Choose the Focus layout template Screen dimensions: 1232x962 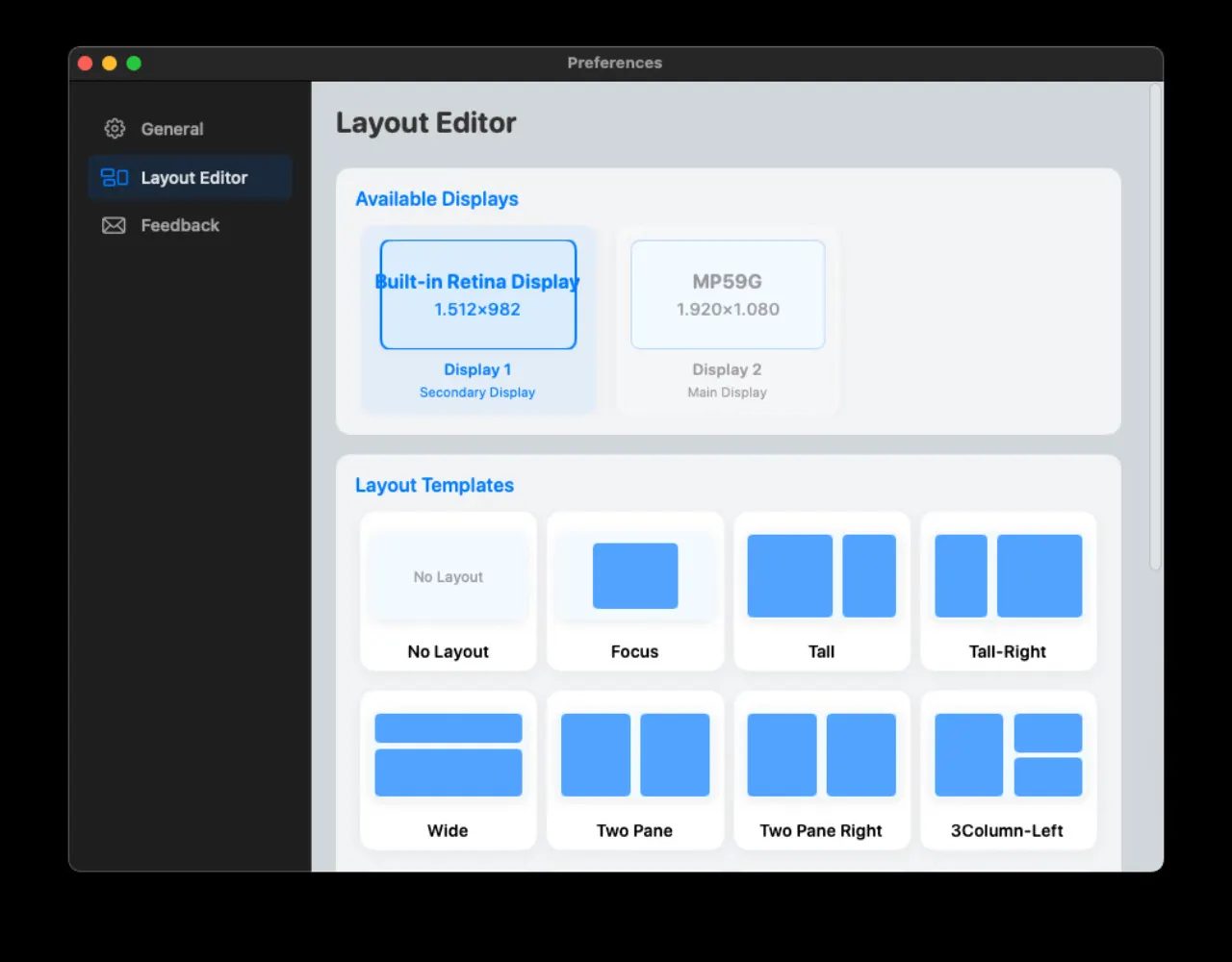(x=635, y=592)
